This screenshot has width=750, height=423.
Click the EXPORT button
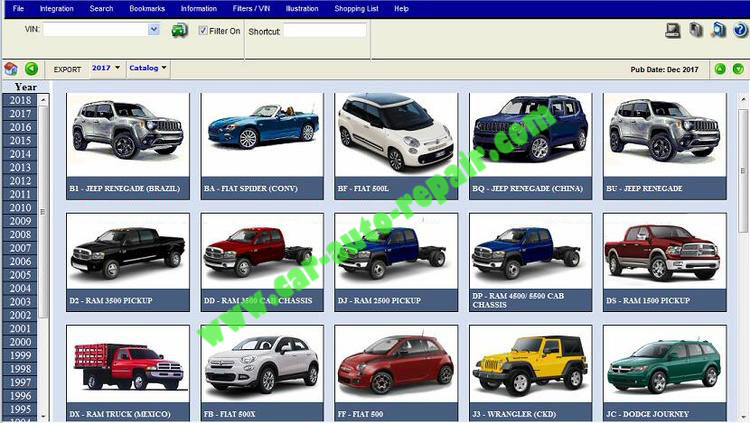point(67,69)
